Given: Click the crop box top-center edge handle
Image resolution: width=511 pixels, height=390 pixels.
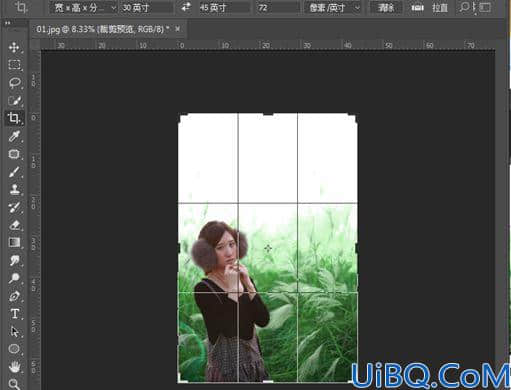Looking at the screenshot, I should (268, 114).
